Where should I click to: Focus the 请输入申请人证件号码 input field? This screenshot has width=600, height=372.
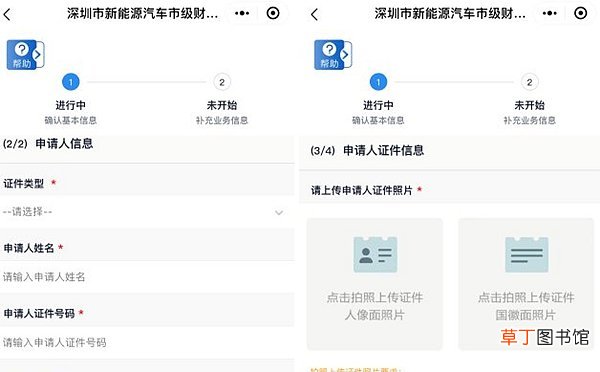147,342
